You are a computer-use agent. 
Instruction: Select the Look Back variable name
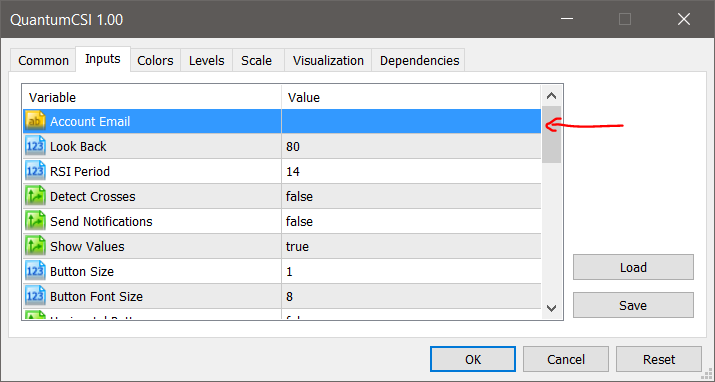click(78, 146)
